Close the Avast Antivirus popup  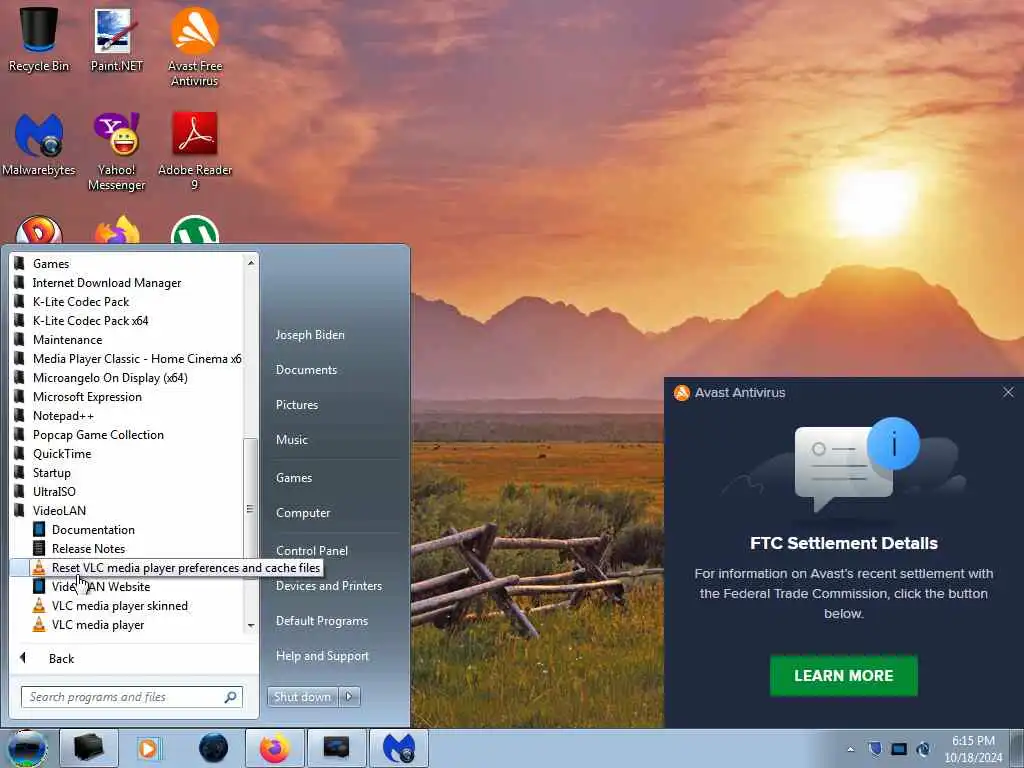click(1008, 392)
